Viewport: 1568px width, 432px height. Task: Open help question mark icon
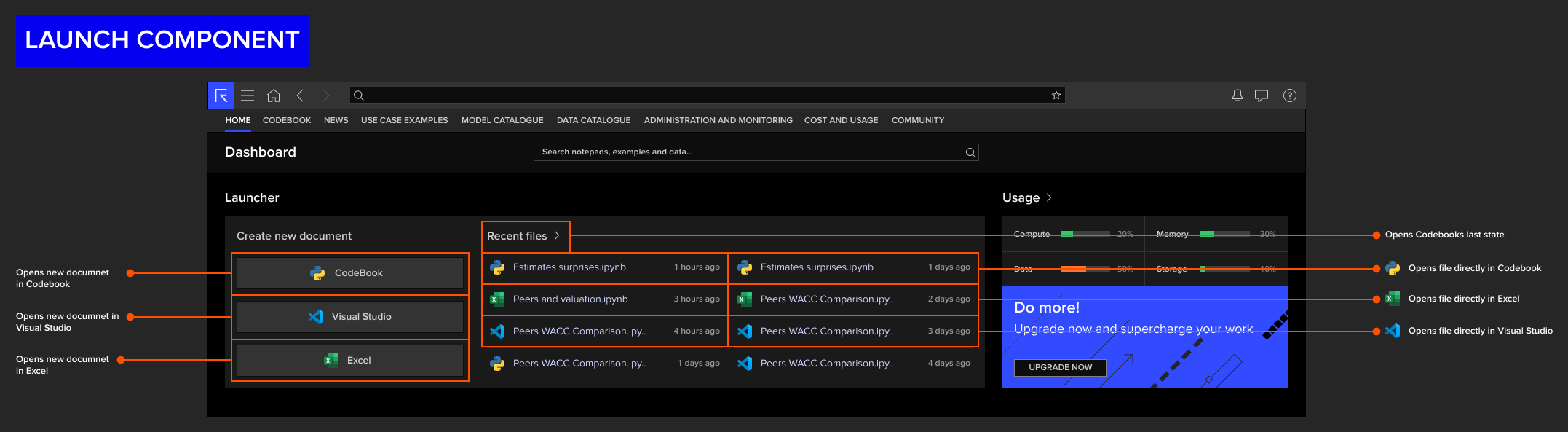(1290, 95)
